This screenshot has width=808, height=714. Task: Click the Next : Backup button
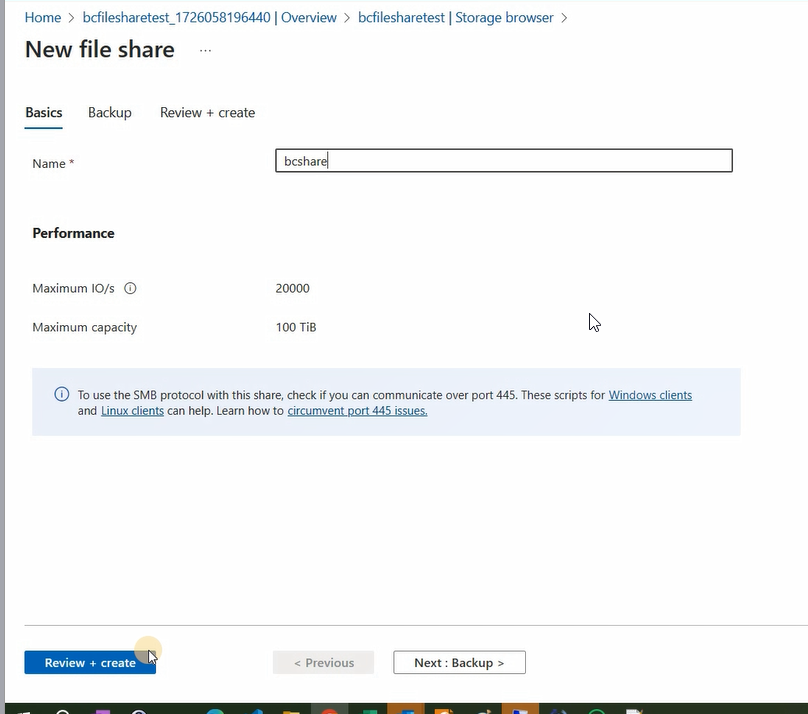(x=459, y=663)
